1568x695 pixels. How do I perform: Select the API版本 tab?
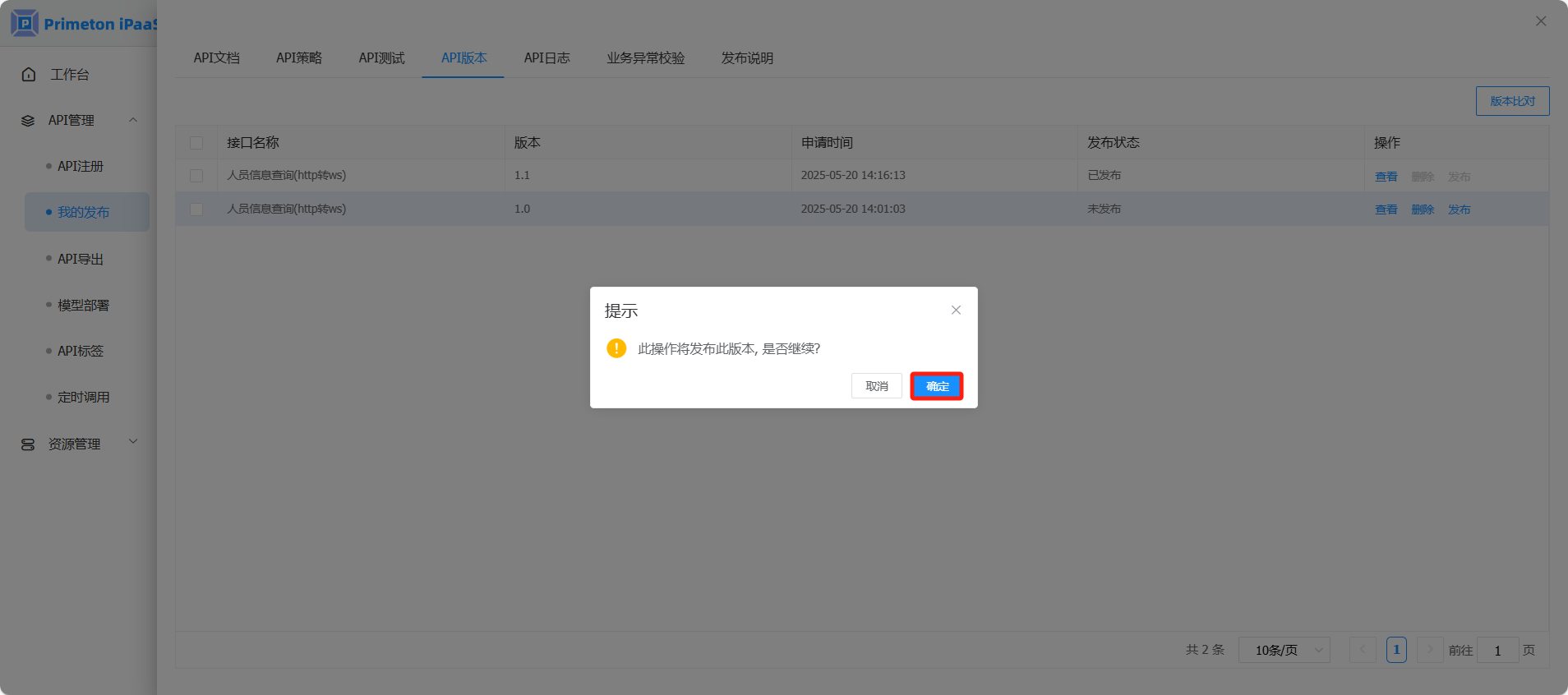pos(464,58)
